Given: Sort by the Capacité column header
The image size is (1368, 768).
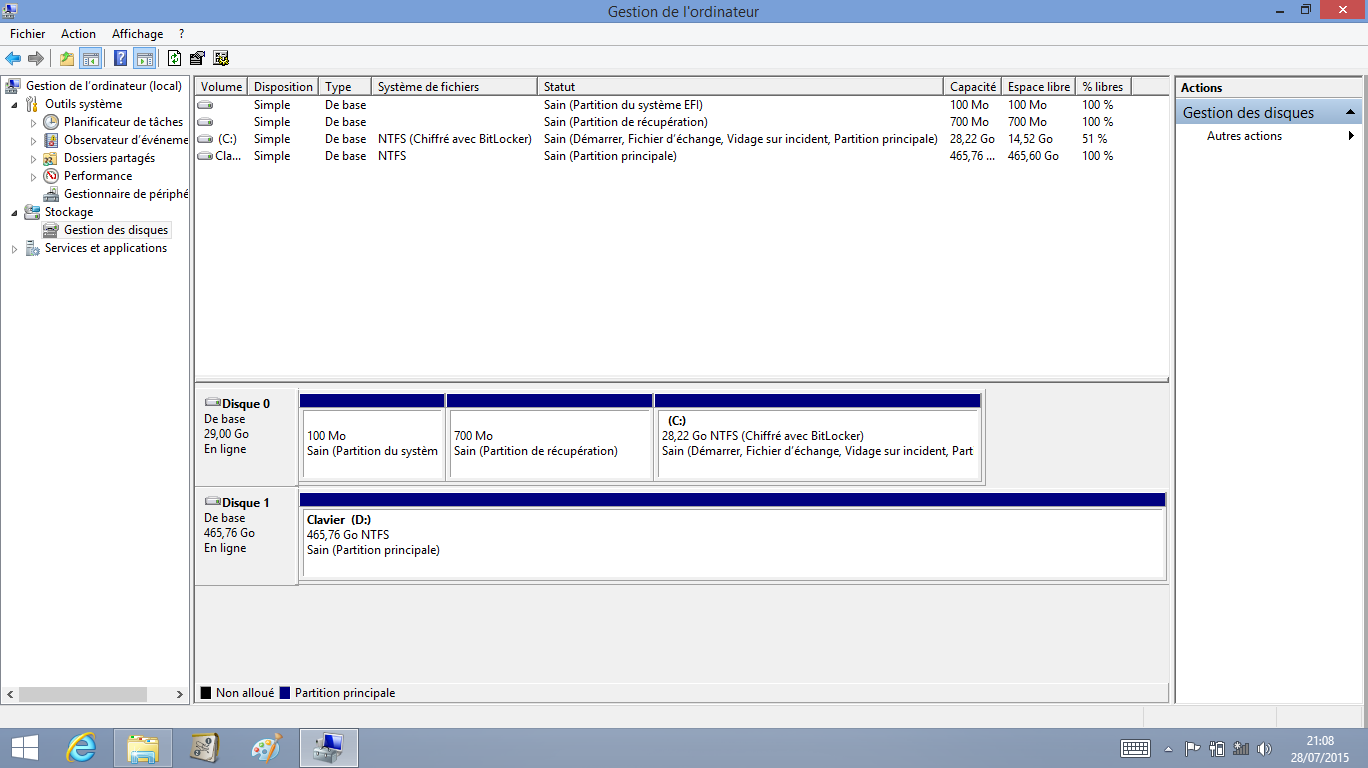Looking at the screenshot, I should [x=972, y=87].
